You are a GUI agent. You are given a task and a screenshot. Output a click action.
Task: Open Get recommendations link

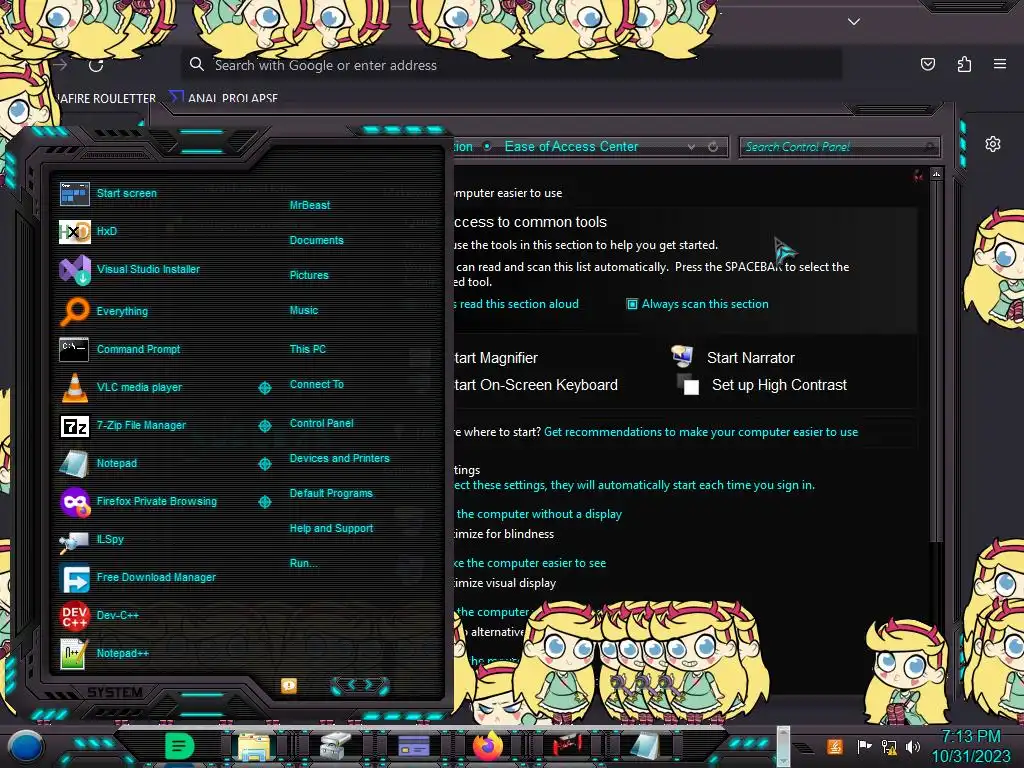click(701, 432)
